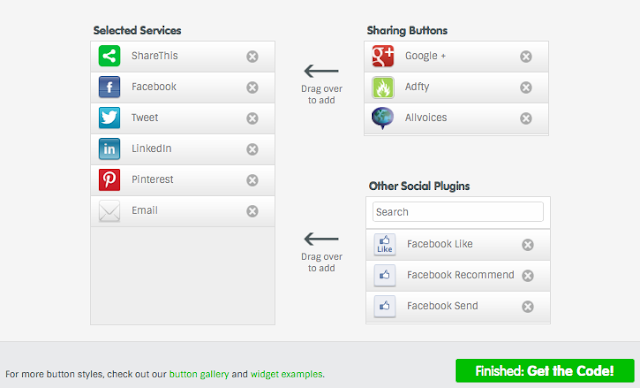640x388 pixels.
Task: Choose the LinkedIn icon
Action: pos(109,149)
